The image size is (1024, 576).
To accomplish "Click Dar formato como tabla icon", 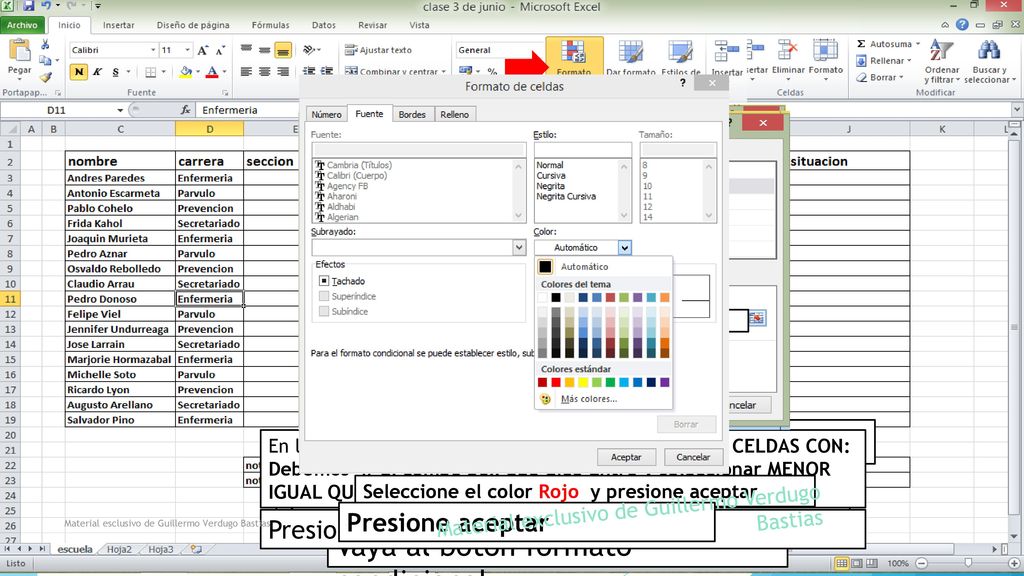I will (631, 52).
